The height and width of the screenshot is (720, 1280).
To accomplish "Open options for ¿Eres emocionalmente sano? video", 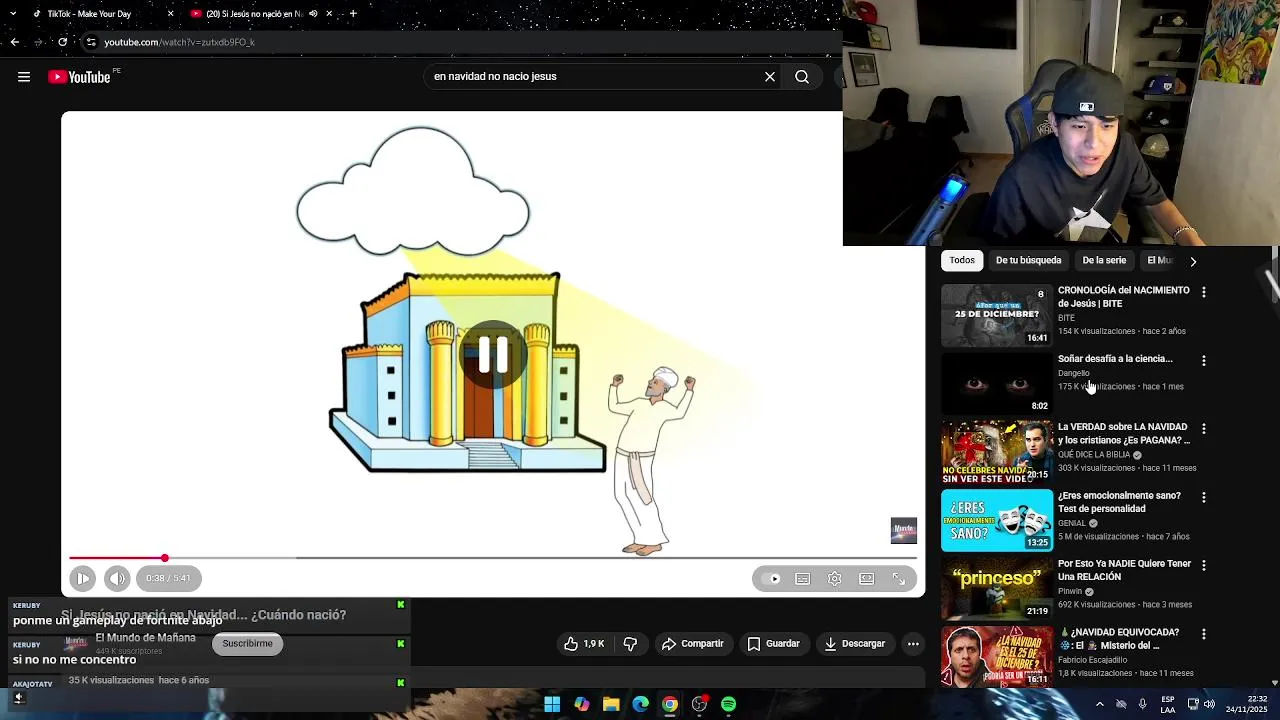I will pyautogui.click(x=1204, y=497).
